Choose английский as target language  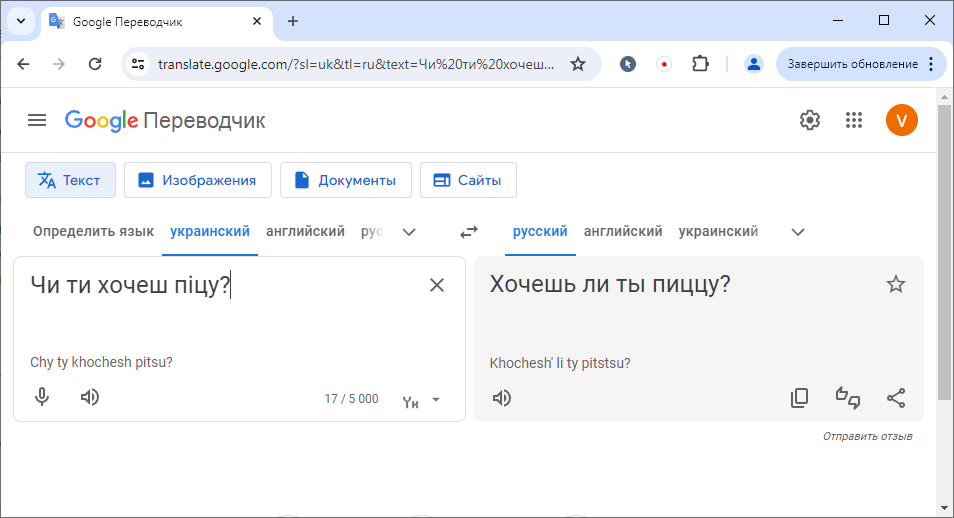point(623,232)
